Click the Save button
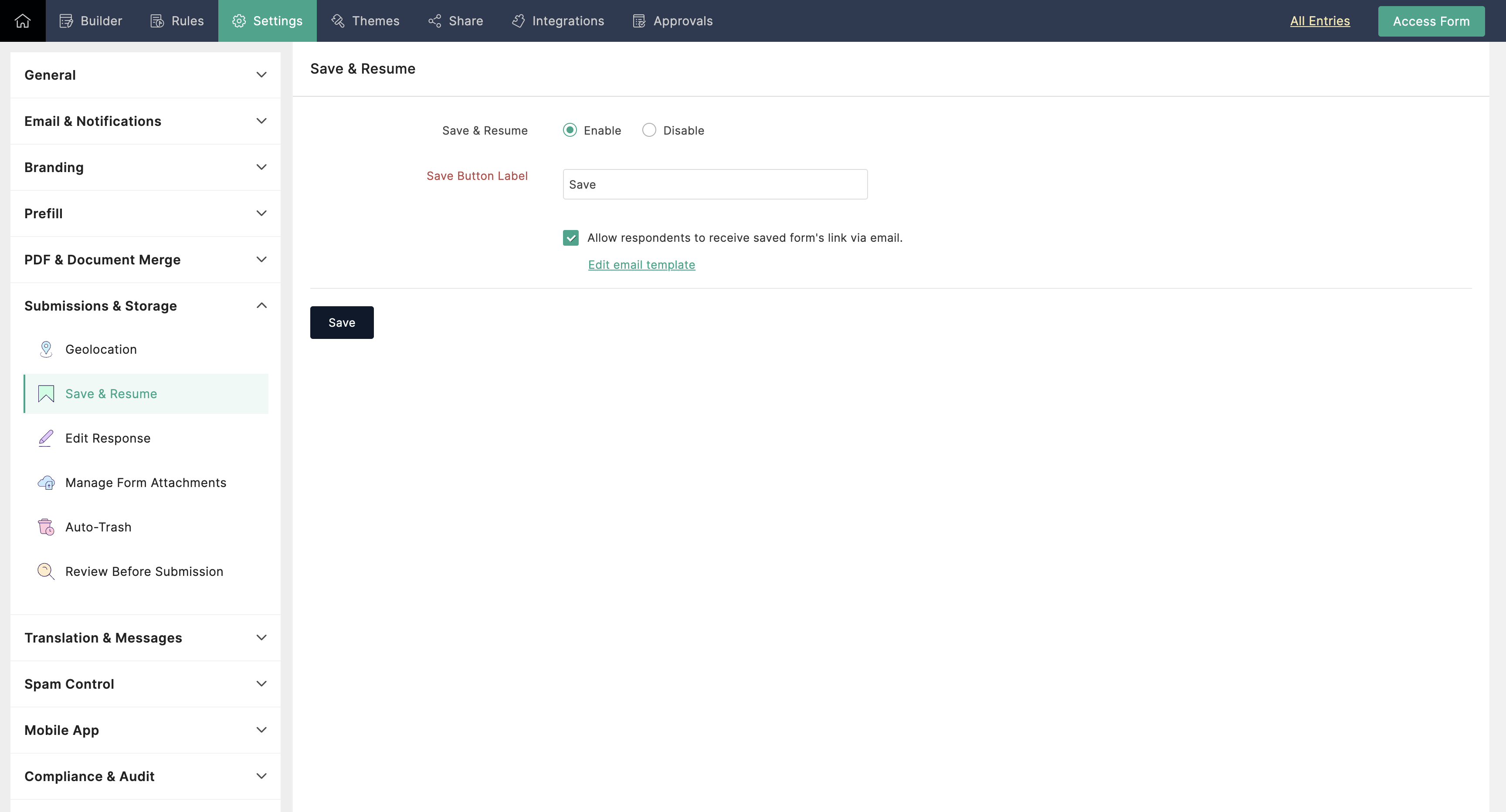The height and width of the screenshot is (812, 1506). tap(342, 322)
